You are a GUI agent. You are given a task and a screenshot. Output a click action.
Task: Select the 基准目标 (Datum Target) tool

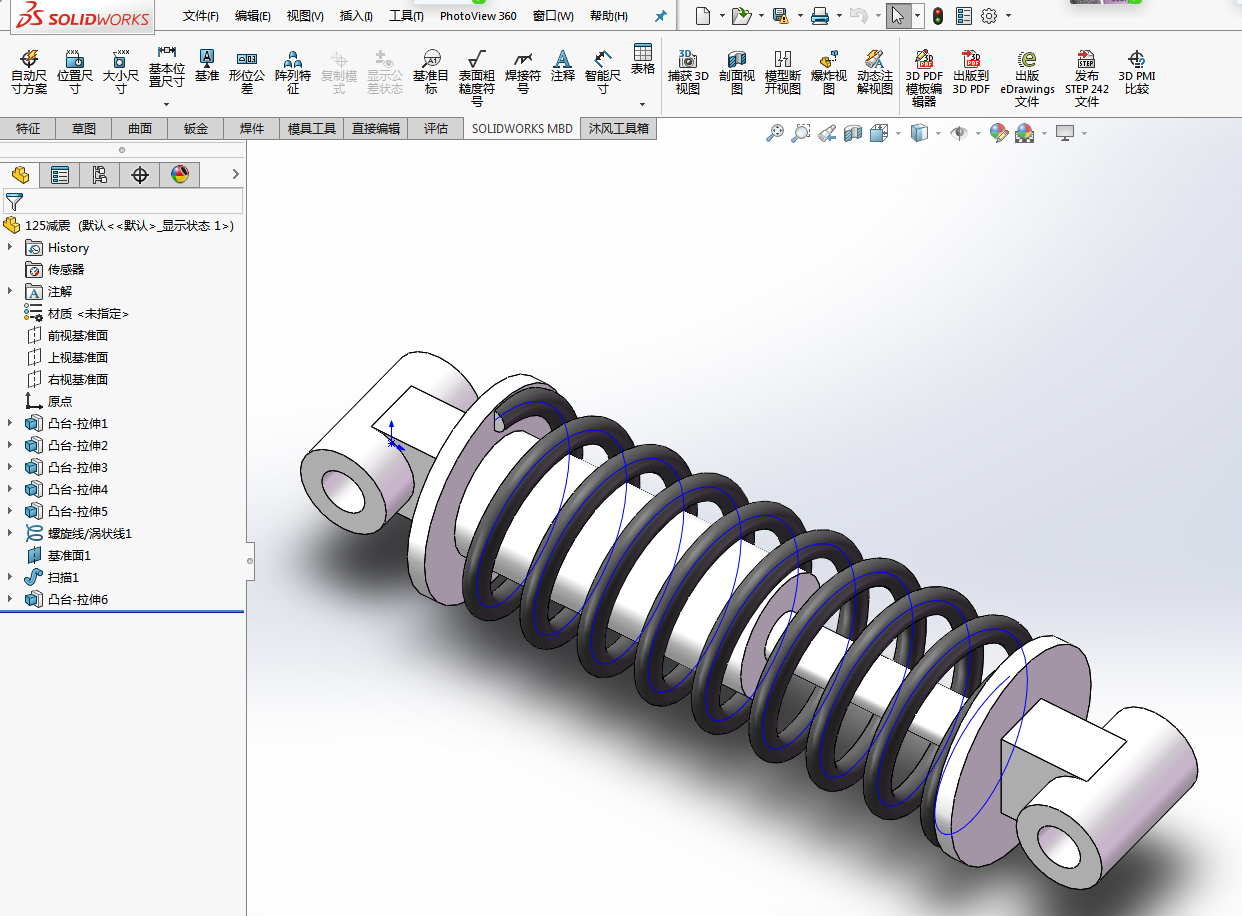(x=431, y=72)
